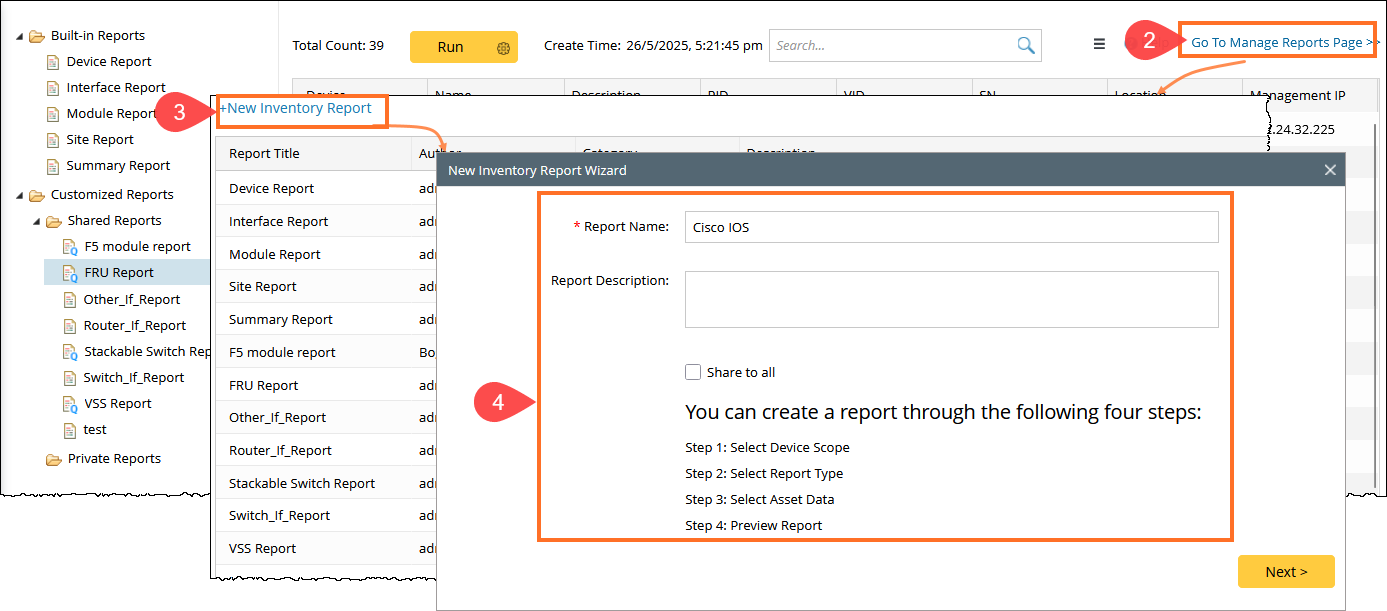Image resolution: width=1387 pixels, height=611 pixels.
Task: Collapse the Built-in Reports tree node
Action: point(20,36)
